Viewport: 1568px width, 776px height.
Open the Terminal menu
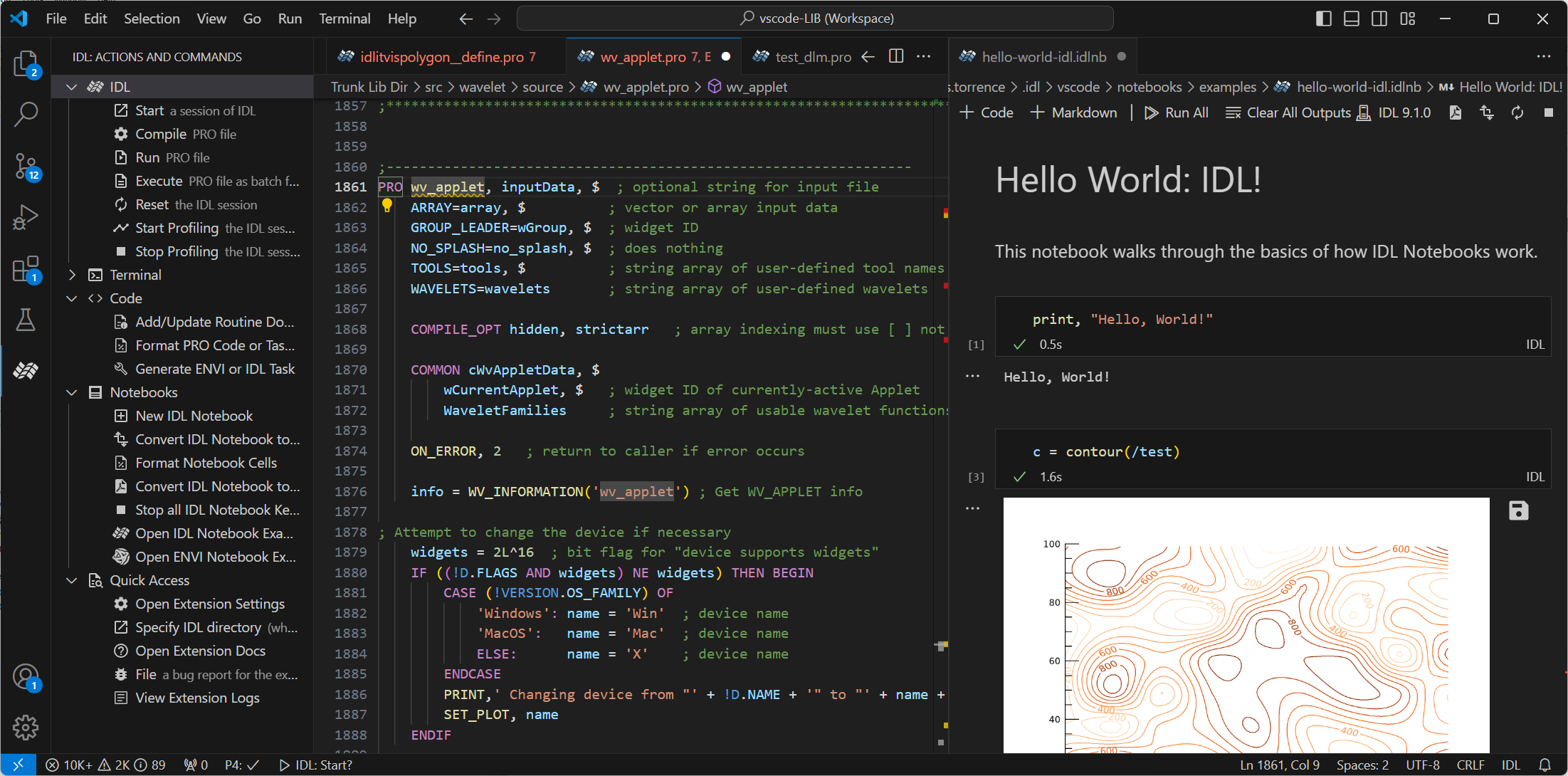[x=344, y=19]
